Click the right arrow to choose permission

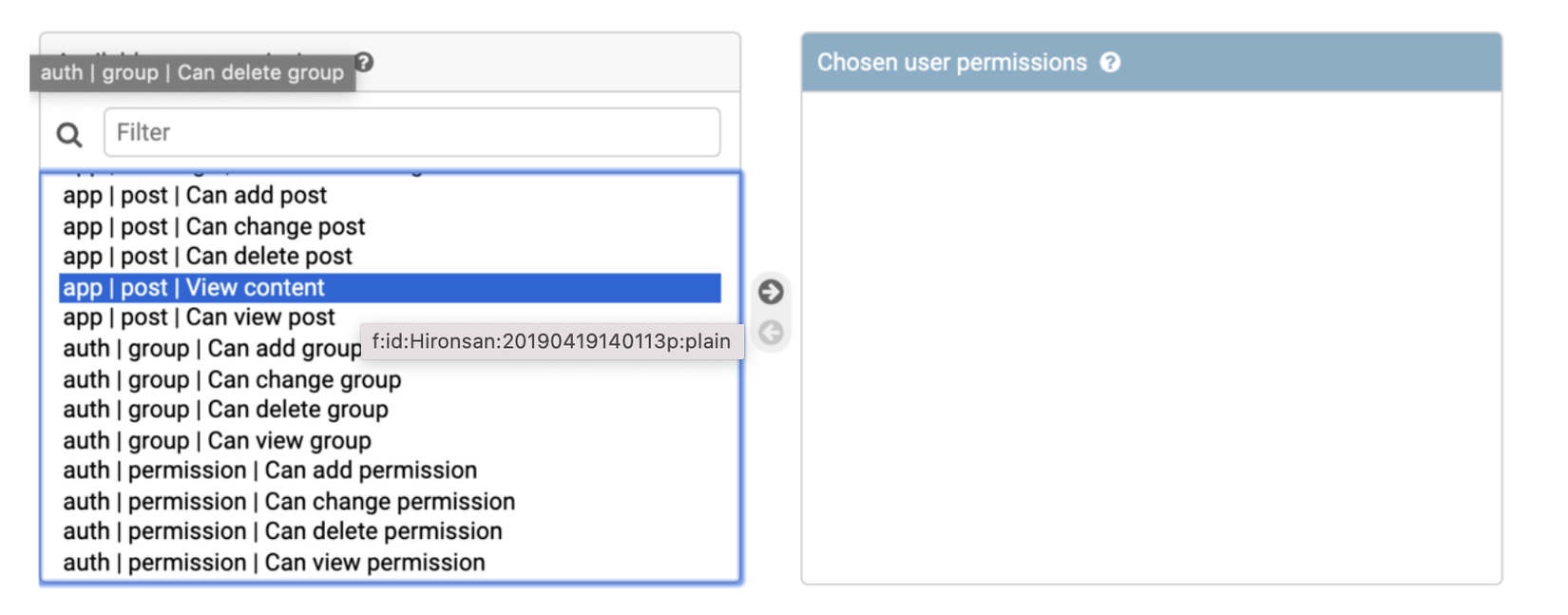click(771, 292)
